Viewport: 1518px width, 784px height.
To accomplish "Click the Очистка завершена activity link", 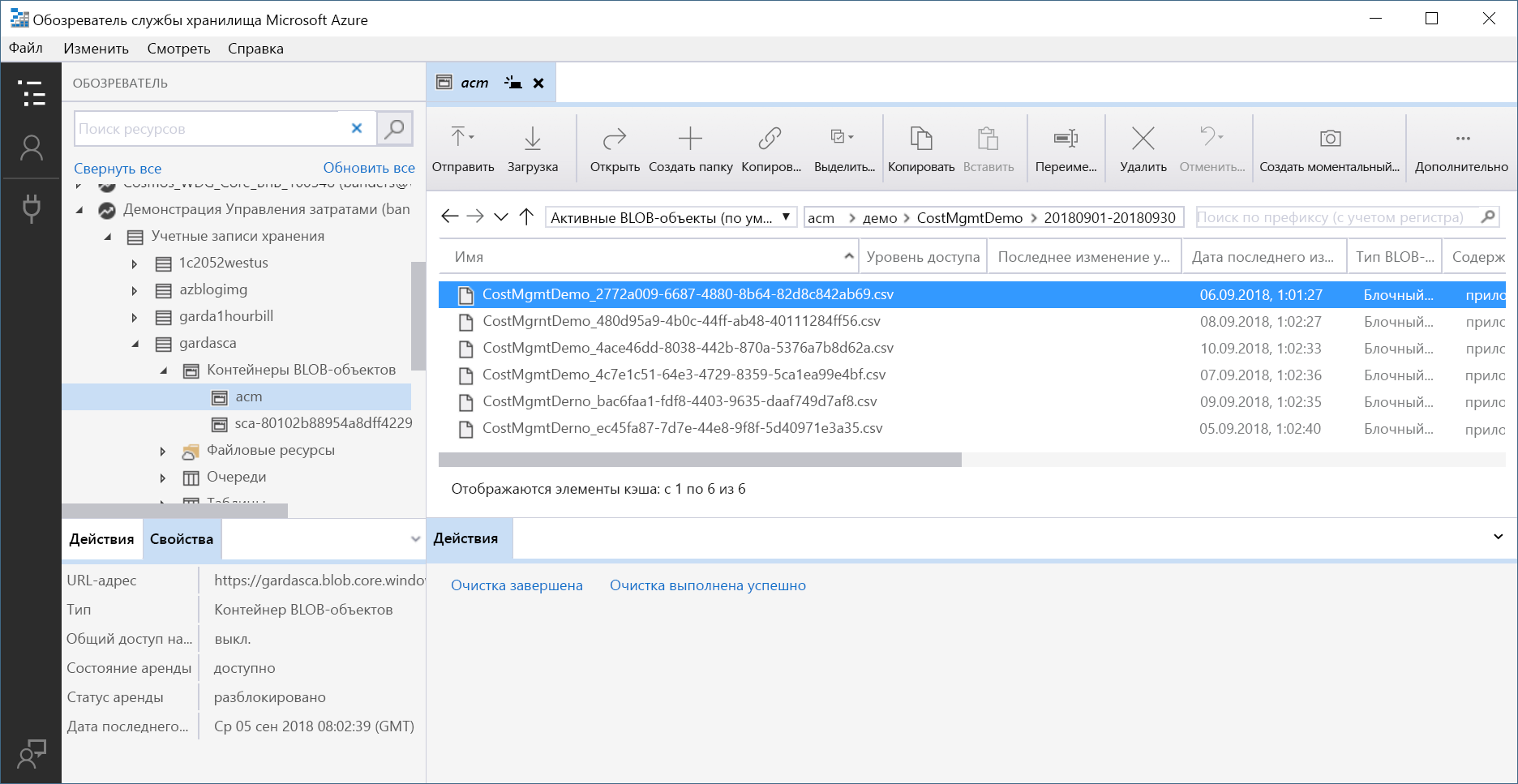I will (517, 585).
